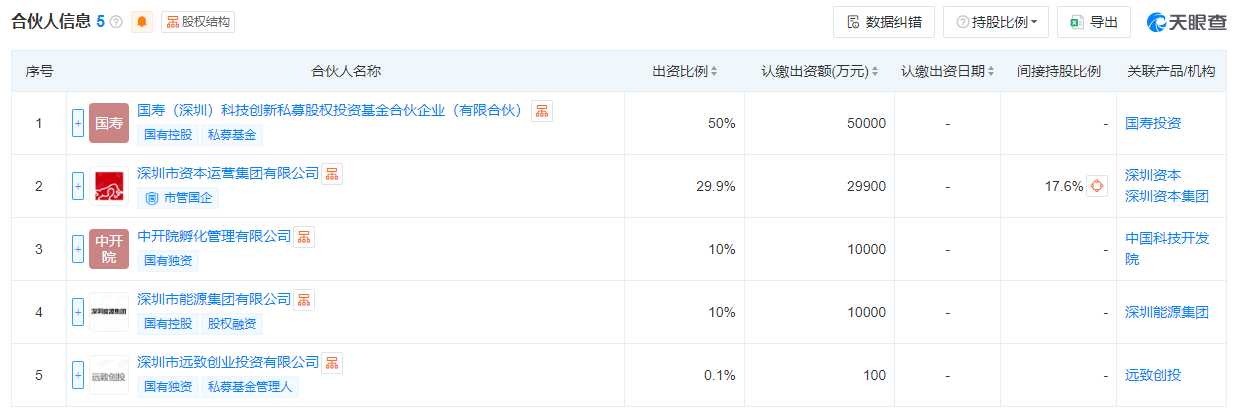Open the 国寿投资 related institution link

pyautogui.click(x=1153, y=123)
